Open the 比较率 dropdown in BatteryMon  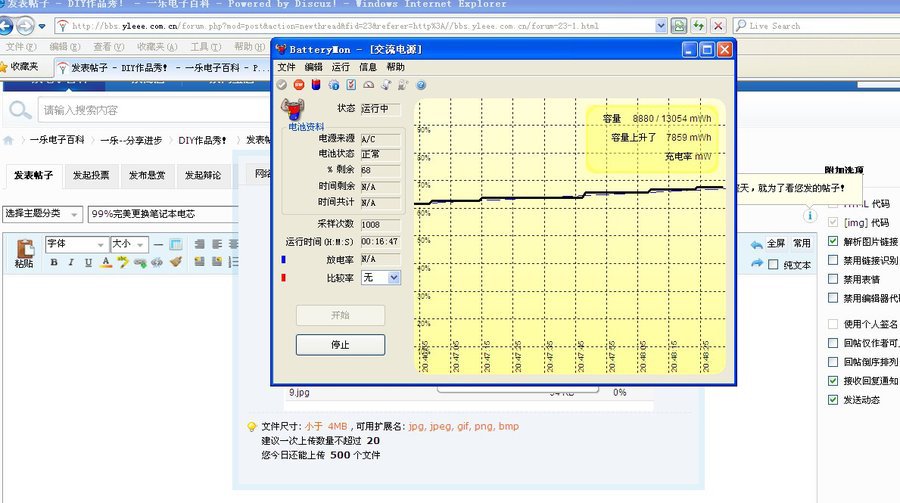pyautogui.click(x=381, y=277)
